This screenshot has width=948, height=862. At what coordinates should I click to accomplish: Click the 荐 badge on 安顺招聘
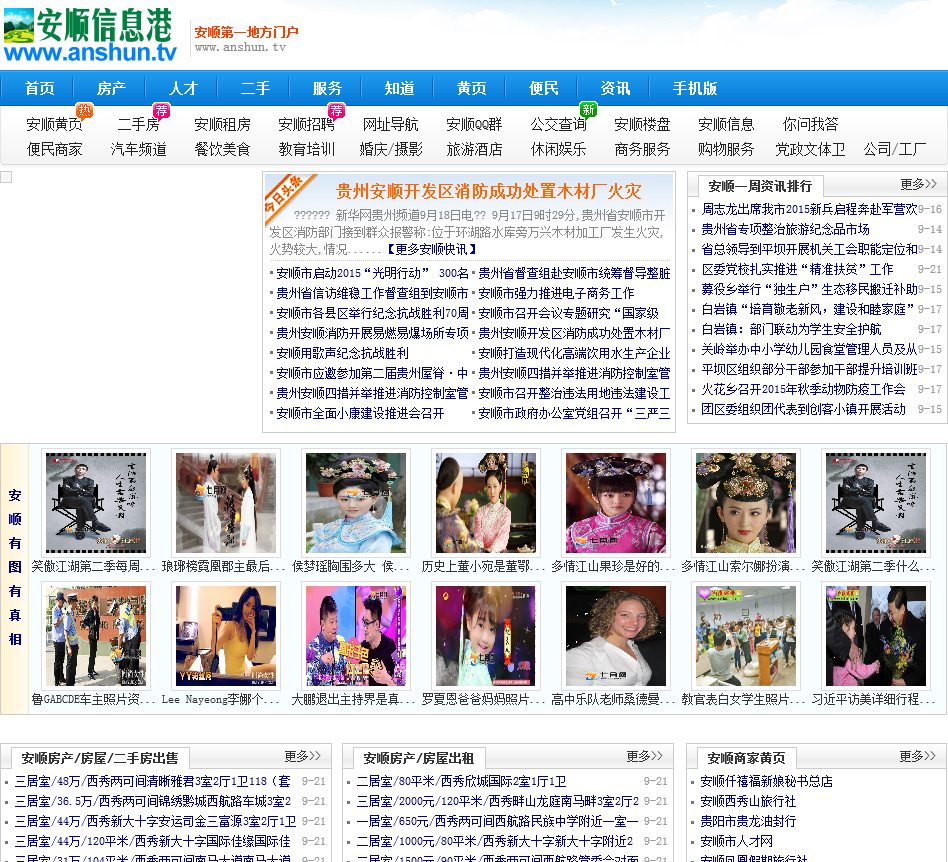pyautogui.click(x=336, y=110)
